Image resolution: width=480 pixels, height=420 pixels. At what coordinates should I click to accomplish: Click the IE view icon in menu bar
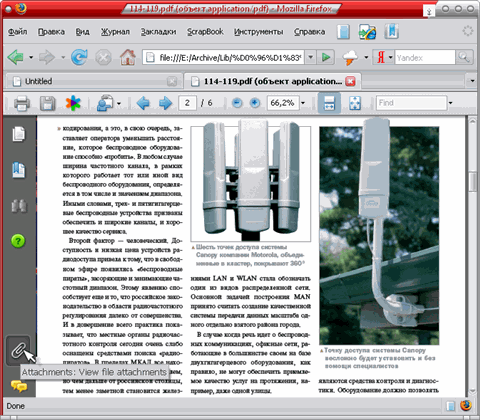[x=367, y=32]
